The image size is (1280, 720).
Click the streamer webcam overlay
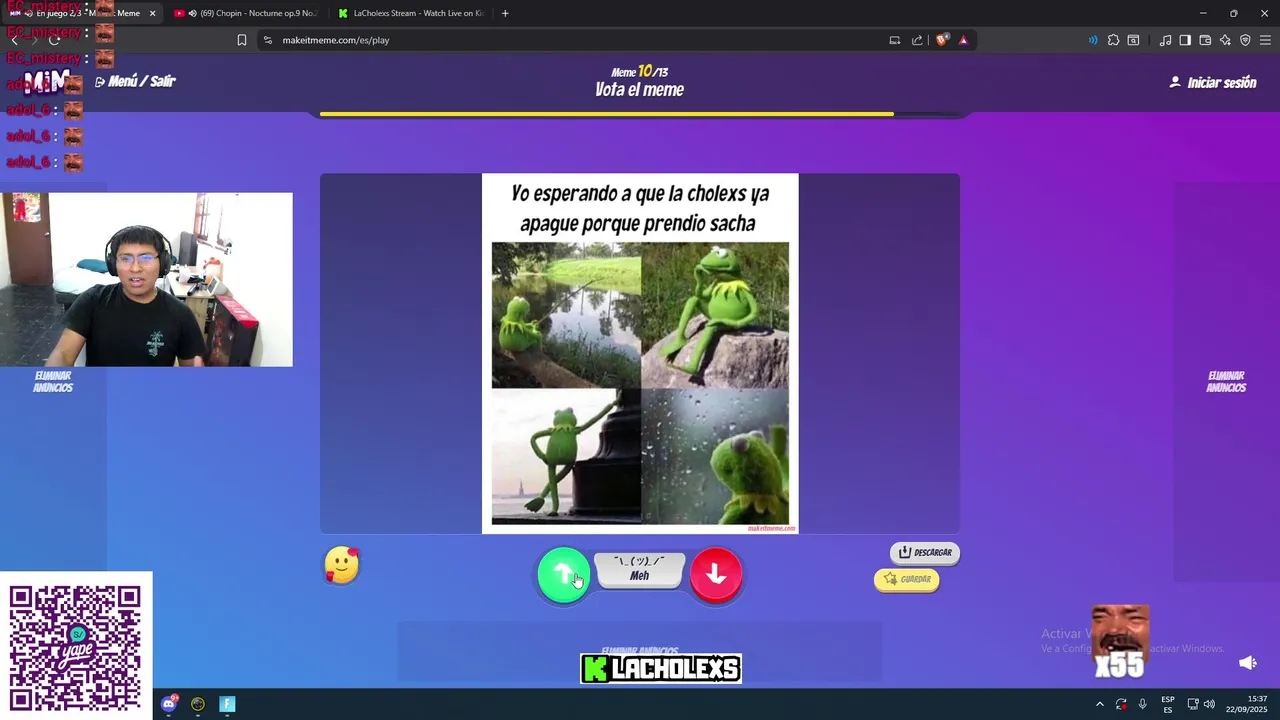[146, 280]
